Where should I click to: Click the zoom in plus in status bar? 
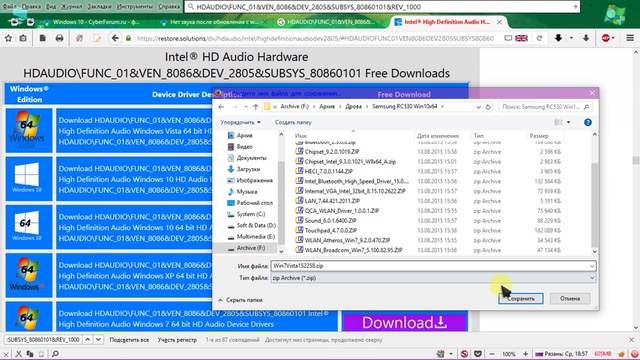525,354
